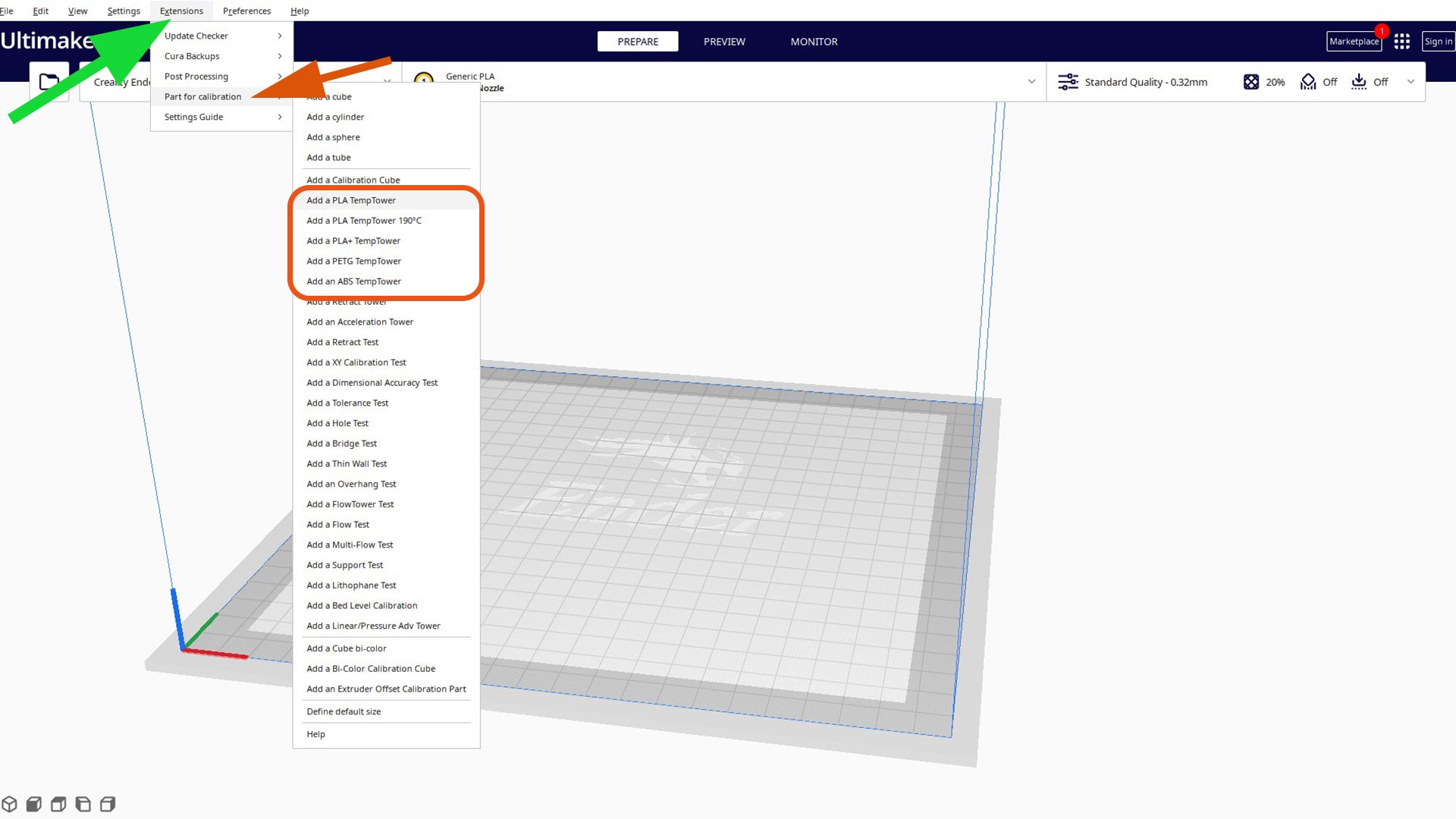Open the Settings menu
Viewport: 1456px width, 819px height.
coord(124,11)
